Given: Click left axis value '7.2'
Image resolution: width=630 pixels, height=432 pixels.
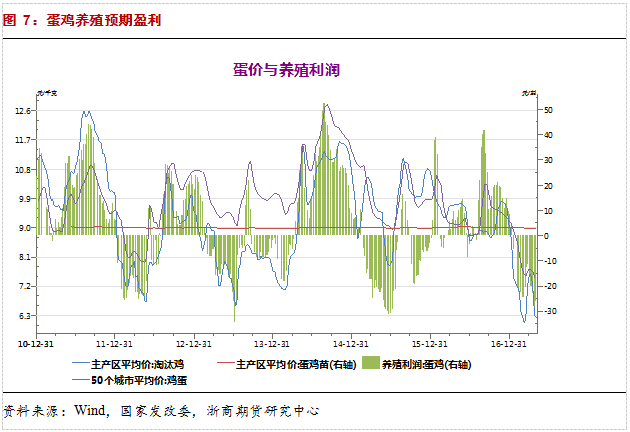Looking at the screenshot, I should [25, 286].
